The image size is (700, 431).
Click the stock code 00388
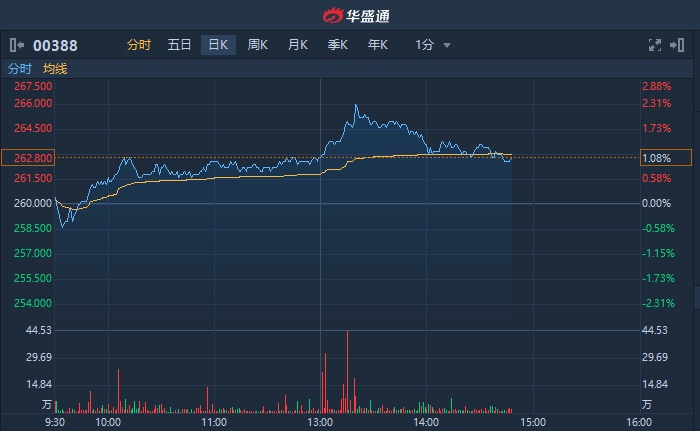(56, 45)
